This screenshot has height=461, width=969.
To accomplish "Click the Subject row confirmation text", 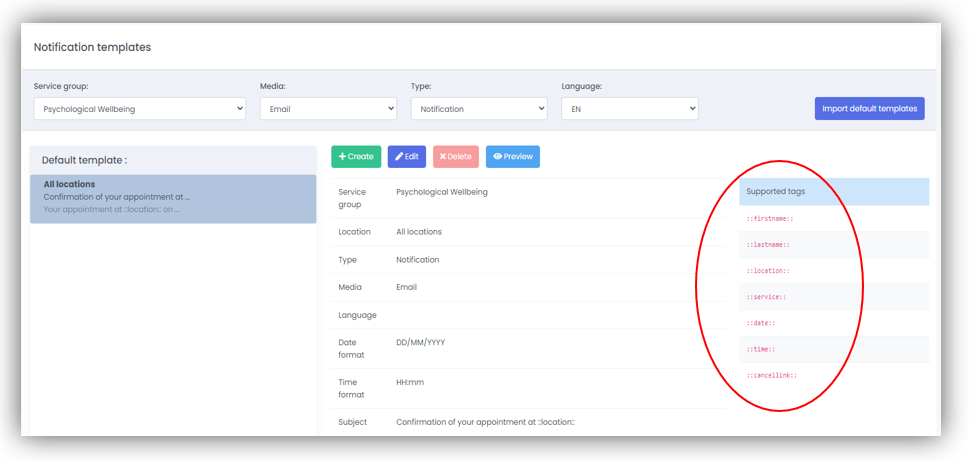I will click(485, 422).
